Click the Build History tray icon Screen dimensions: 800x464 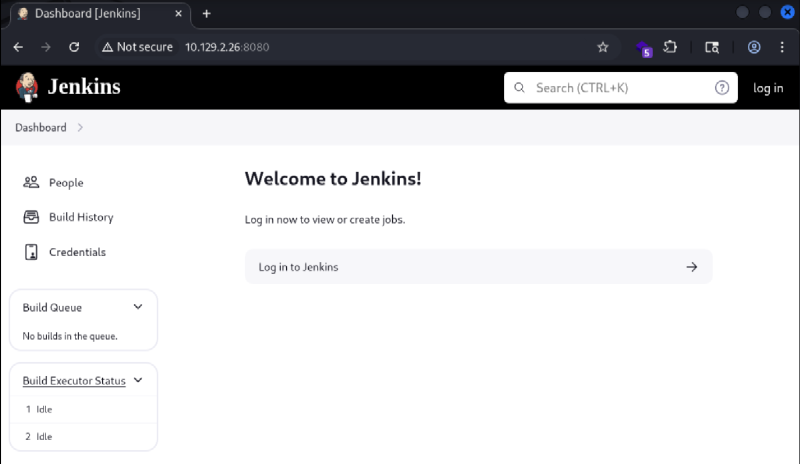[31, 217]
